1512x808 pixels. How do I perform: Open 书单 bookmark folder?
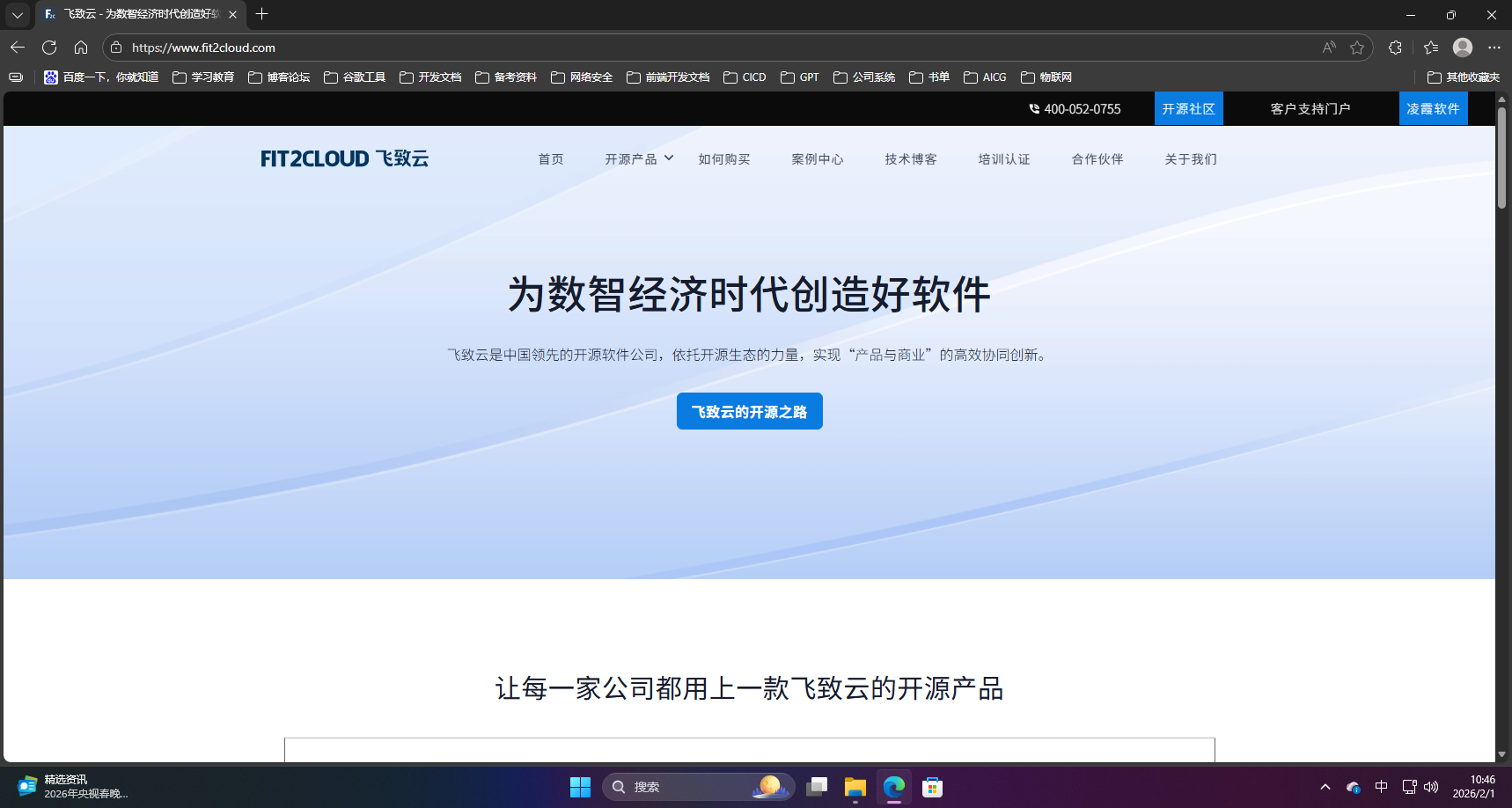coord(929,77)
